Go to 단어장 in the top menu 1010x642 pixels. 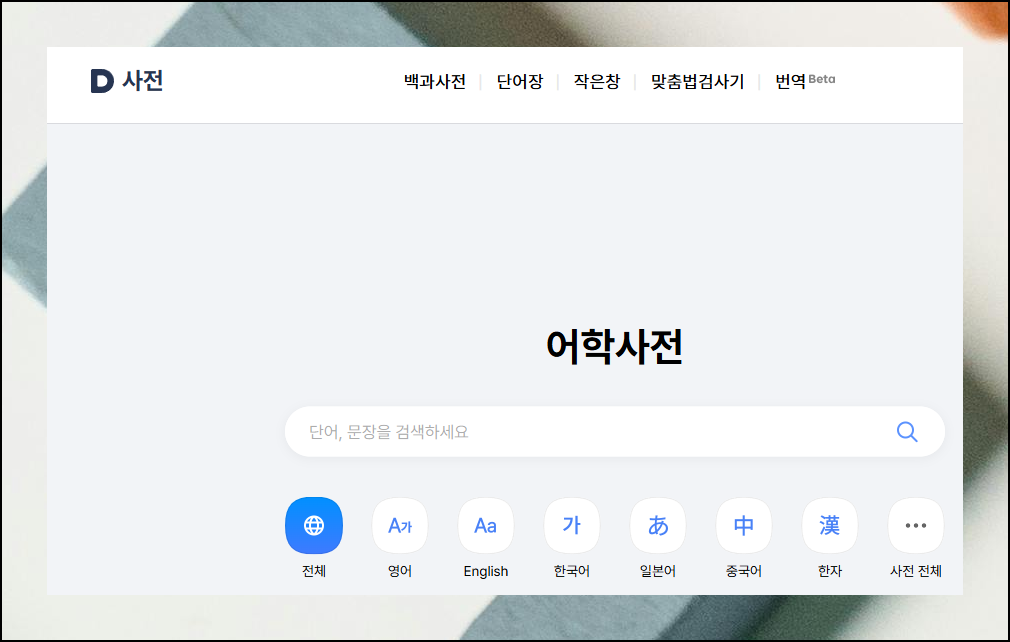(x=520, y=82)
